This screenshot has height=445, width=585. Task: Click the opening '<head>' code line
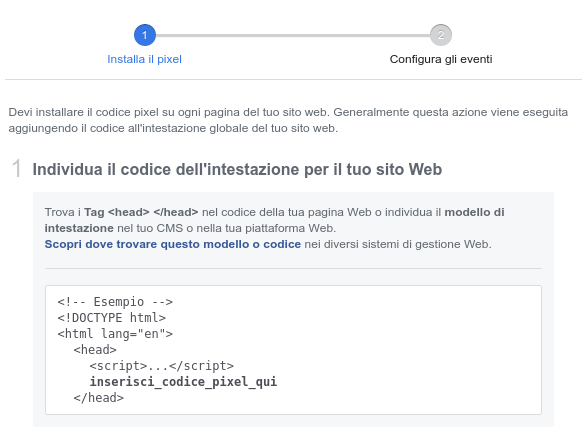click(x=95, y=350)
